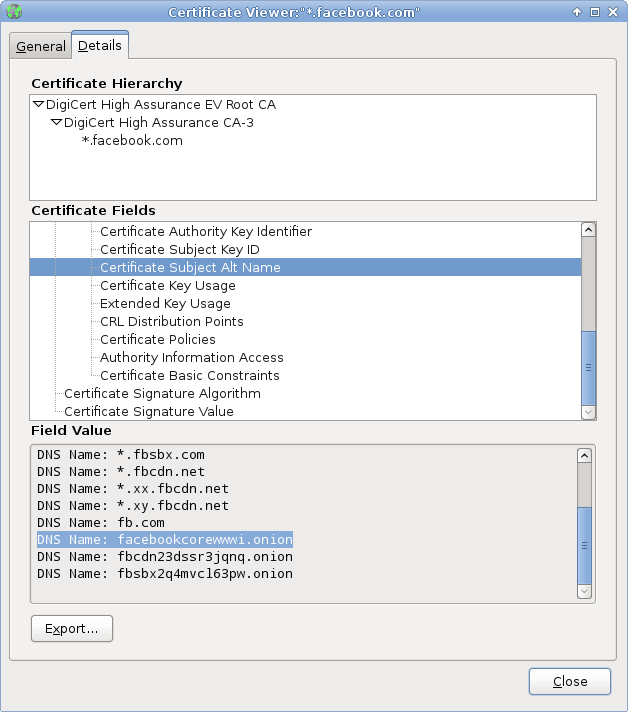Viewport: 628px width, 712px height.
Task: Click DNS Name fbsbx2q4mvcl63pw.onion line
Action: [165, 574]
